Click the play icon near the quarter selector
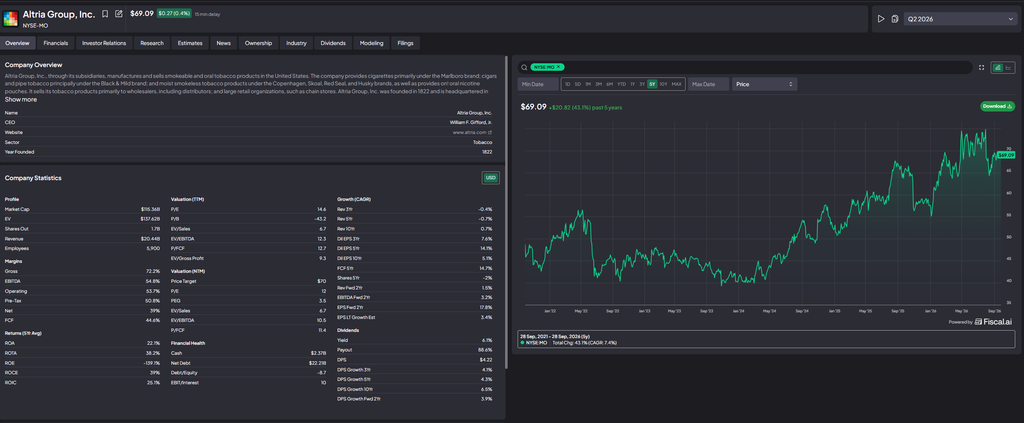Viewport: 1024px width, 423px height. (881, 19)
